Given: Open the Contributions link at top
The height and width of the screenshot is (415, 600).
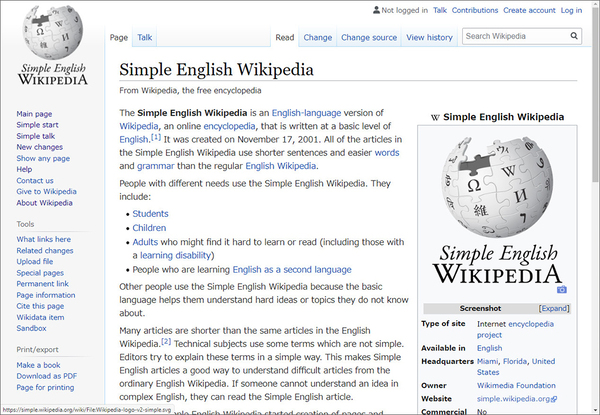Looking at the screenshot, I should click(475, 10).
